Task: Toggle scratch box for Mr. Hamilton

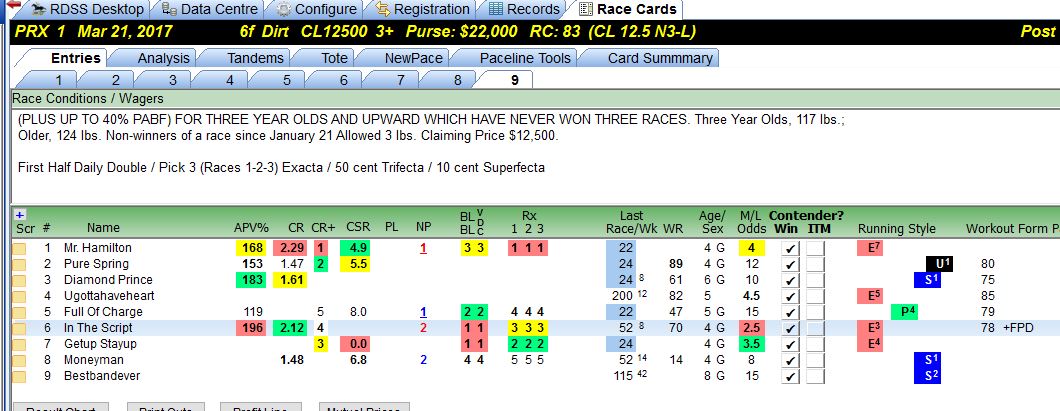Action: 20,248
